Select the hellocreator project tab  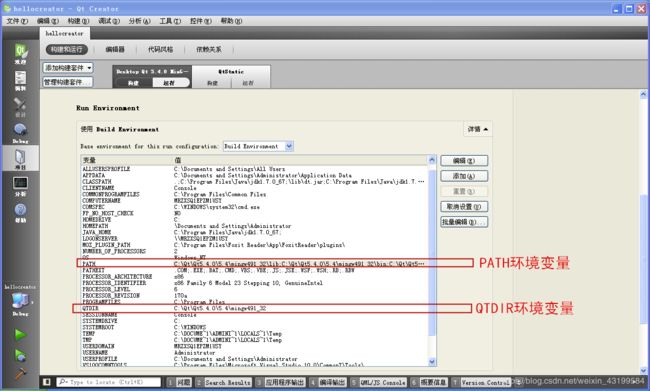(65, 33)
